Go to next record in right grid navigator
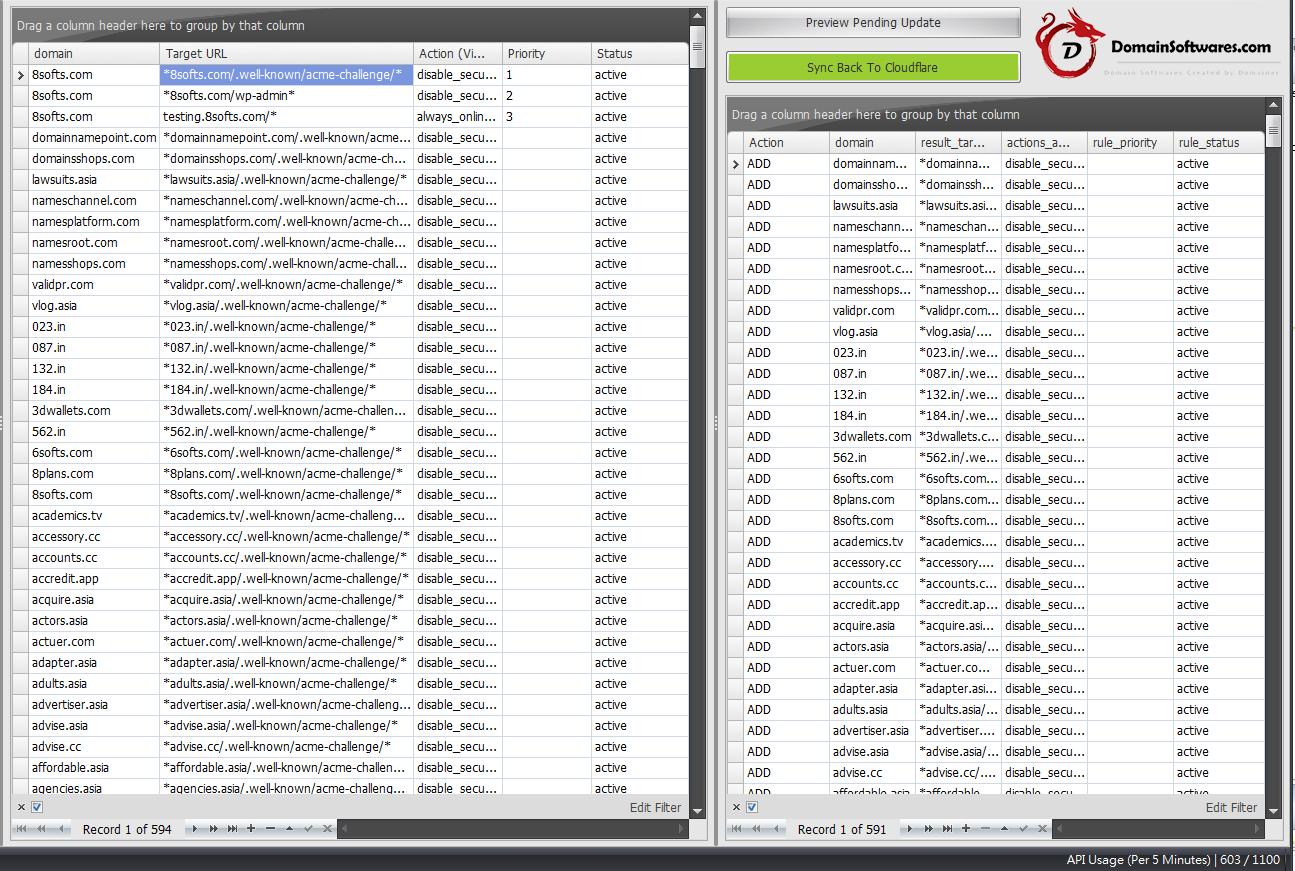This screenshot has width=1295, height=871. (910, 829)
